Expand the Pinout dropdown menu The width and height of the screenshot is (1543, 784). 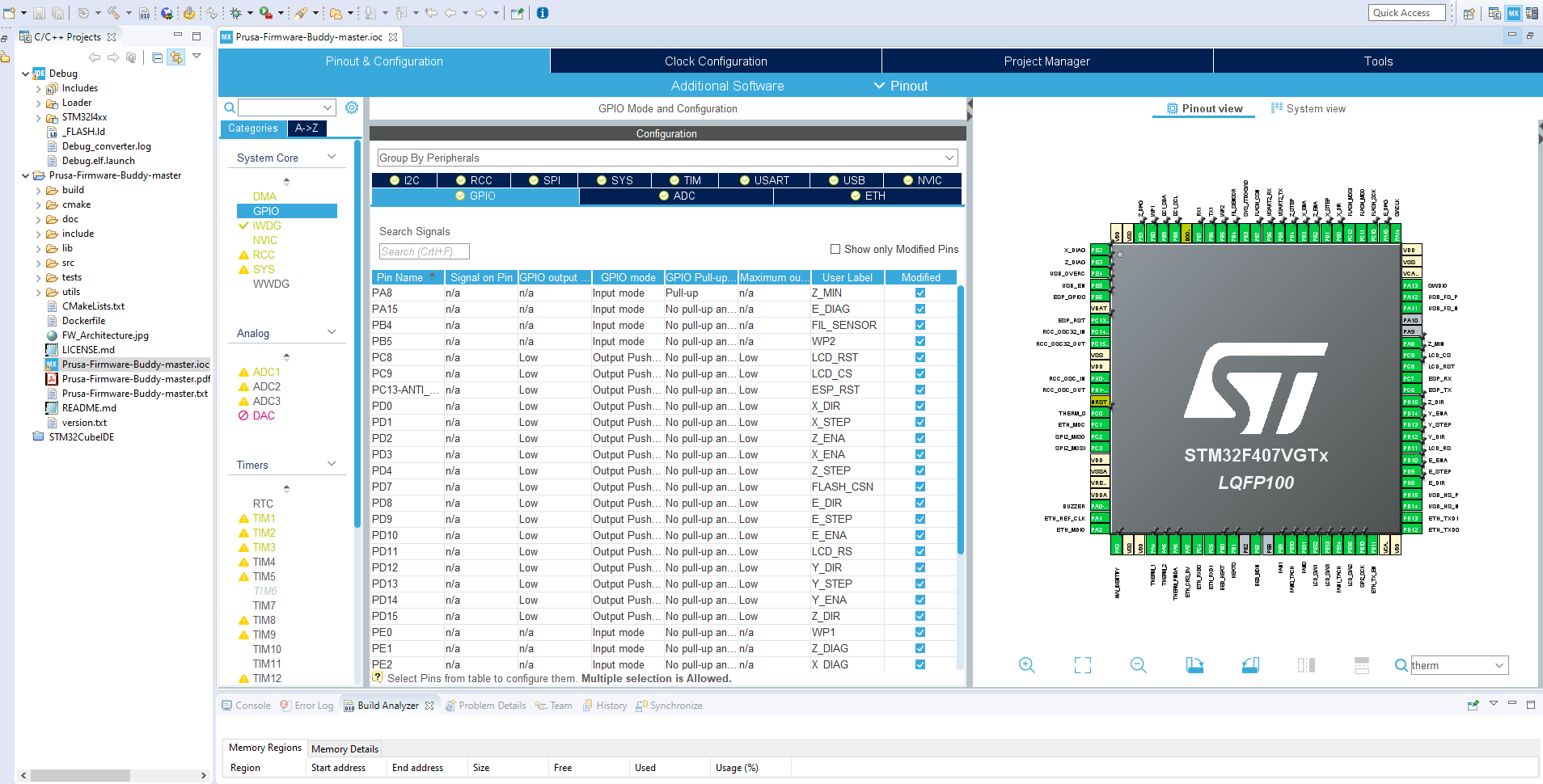[x=900, y=86]
